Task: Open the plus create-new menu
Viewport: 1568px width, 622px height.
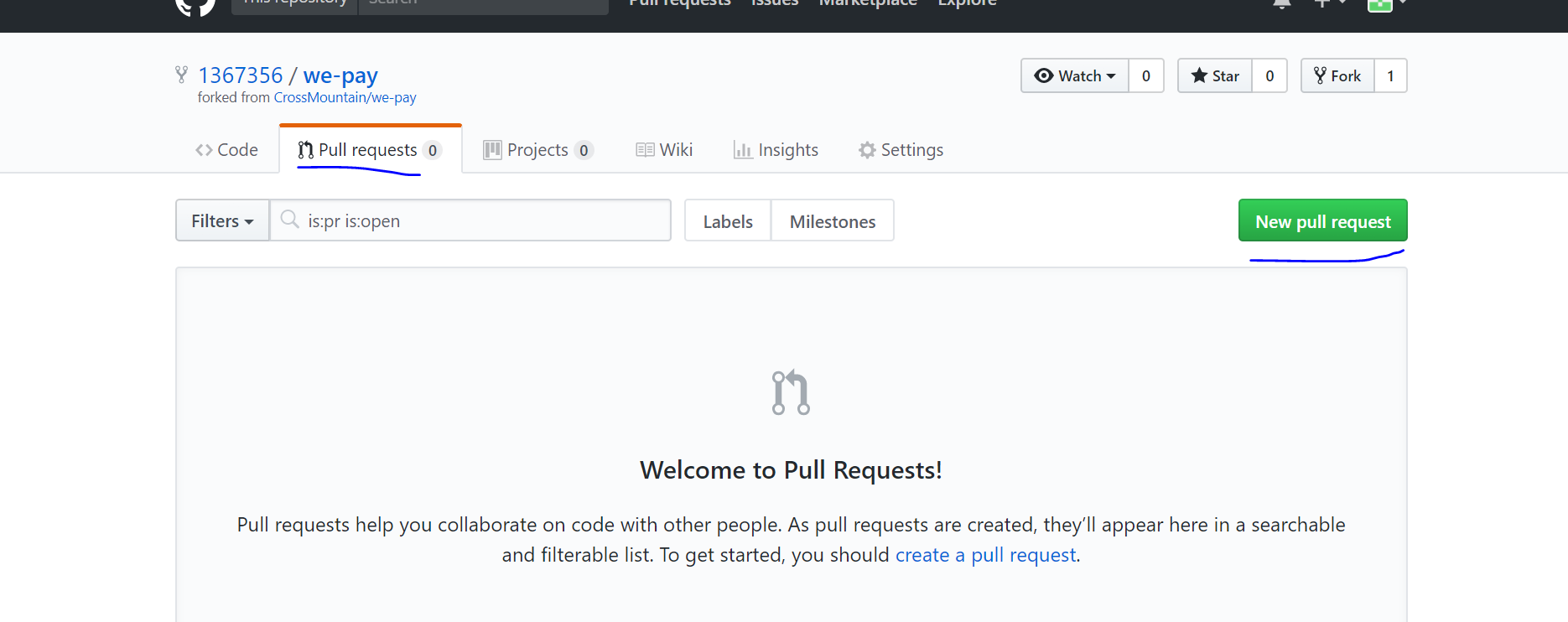Action: click(x=1331, y=4)
